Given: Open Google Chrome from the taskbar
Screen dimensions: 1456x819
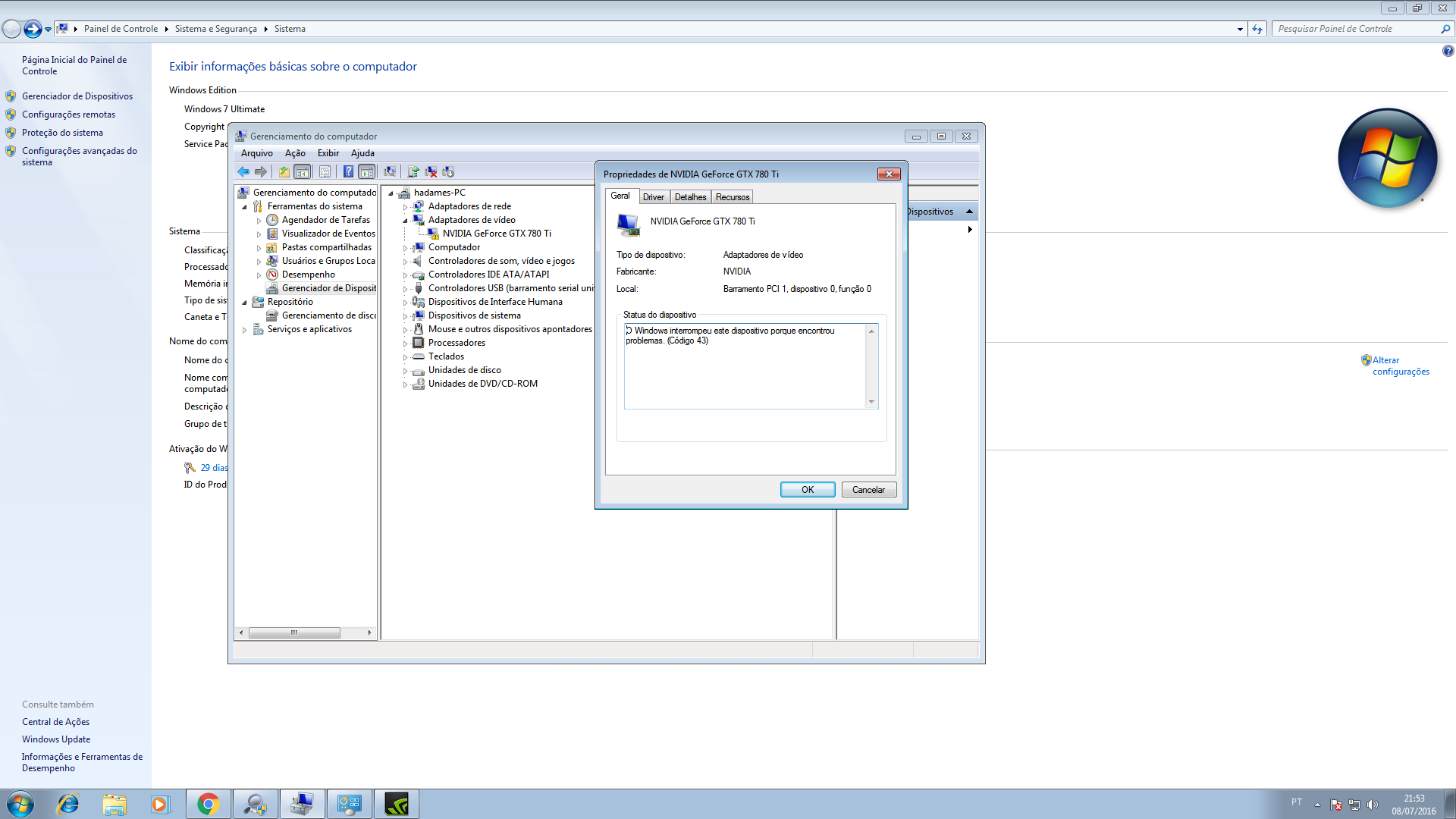Looking at the screenshot, I should click(209, 804).
